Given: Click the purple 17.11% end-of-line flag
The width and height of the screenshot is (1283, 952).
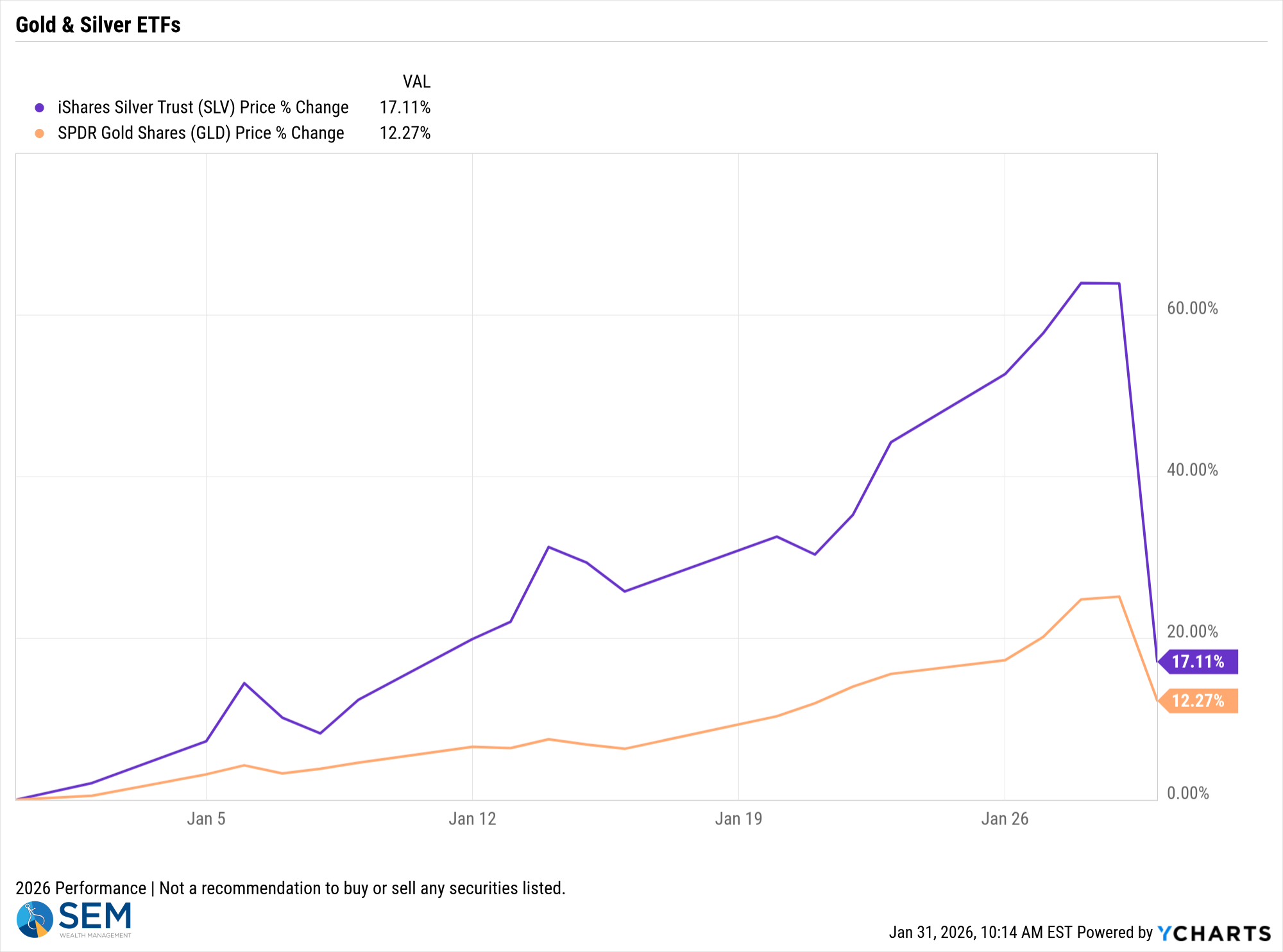Looking at the screenshot, I should tap(1198, 661).
